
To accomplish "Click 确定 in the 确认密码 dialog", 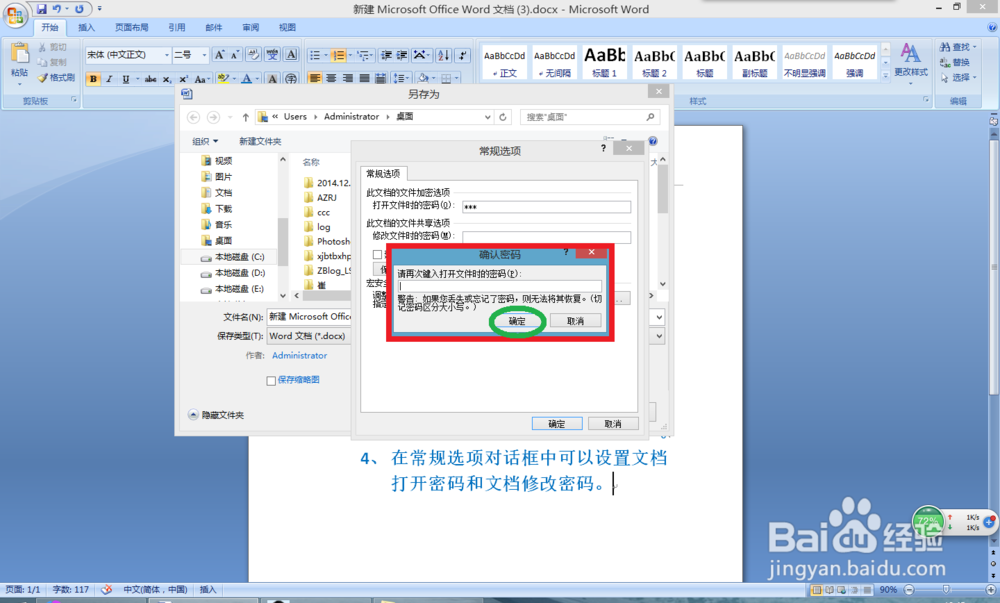I will pos(517,321).
